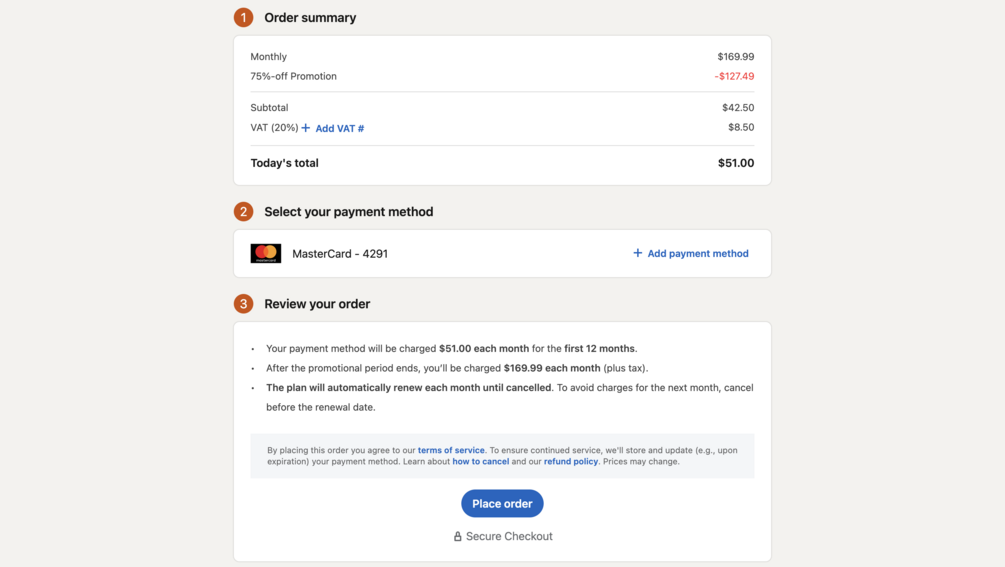Click the plus icon beside Add payment method
Screen dimensions: 1005x567
point(637,253)
